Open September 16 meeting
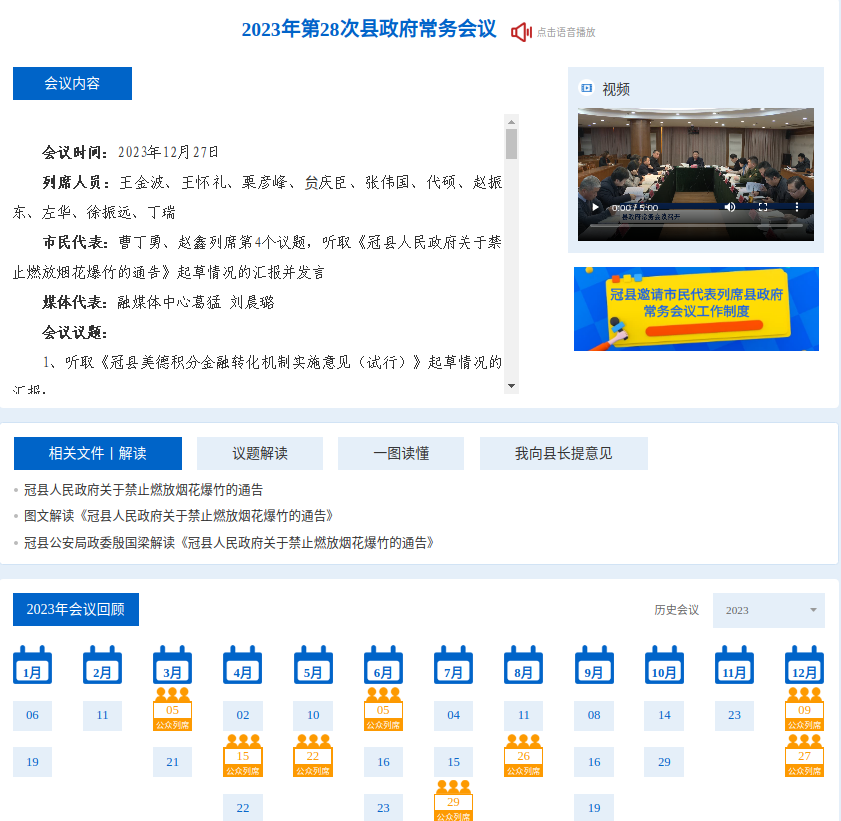 coord(594,762)
